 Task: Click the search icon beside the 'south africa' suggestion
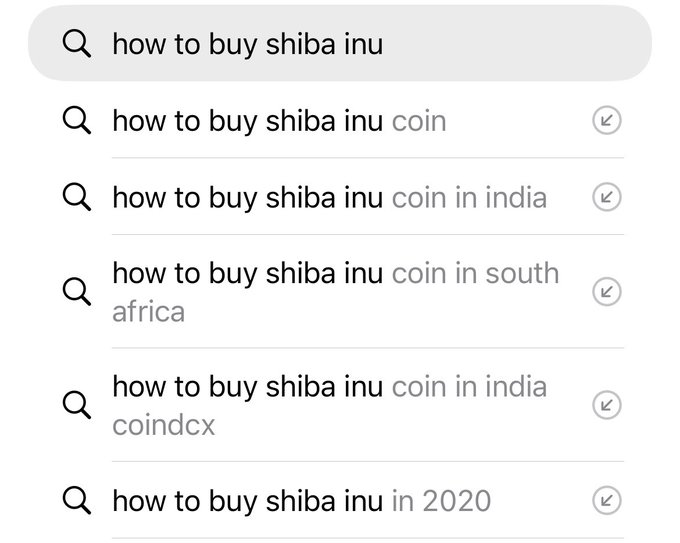point(76,291)
